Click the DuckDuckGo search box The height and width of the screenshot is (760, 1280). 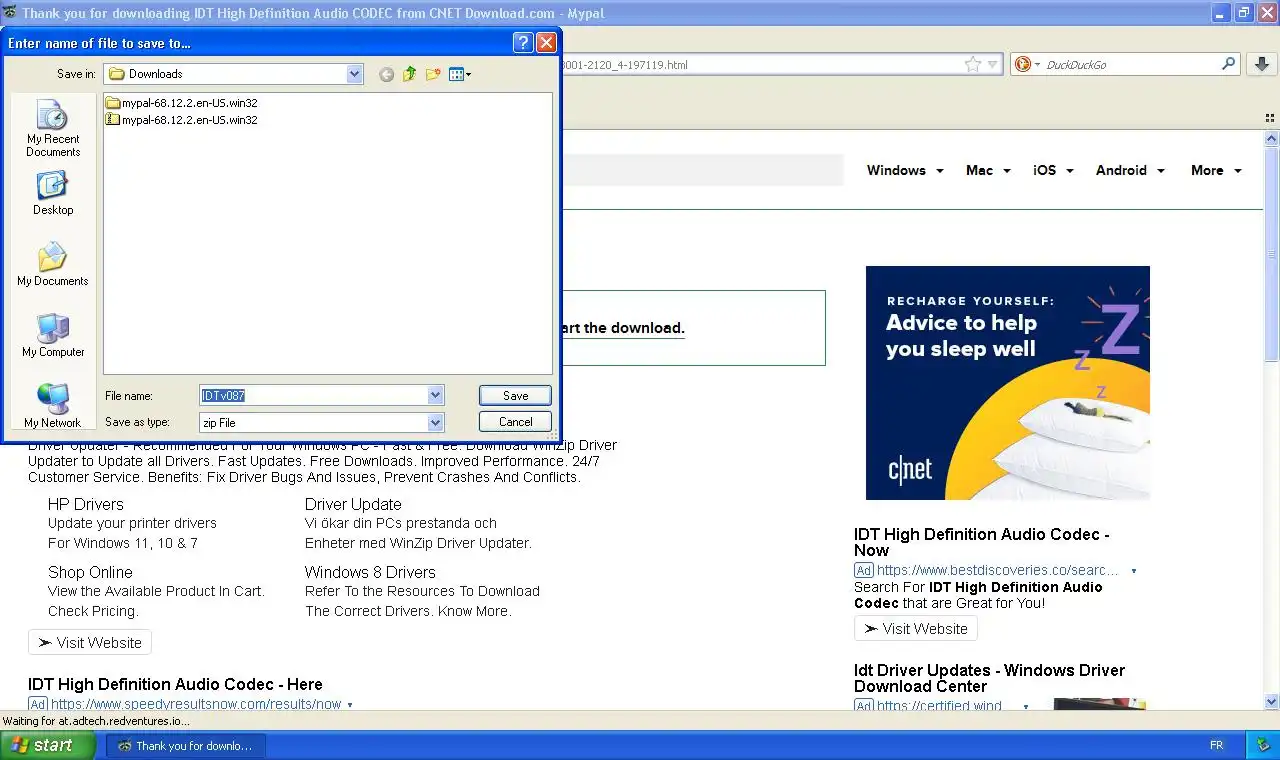pos(1130,64)
